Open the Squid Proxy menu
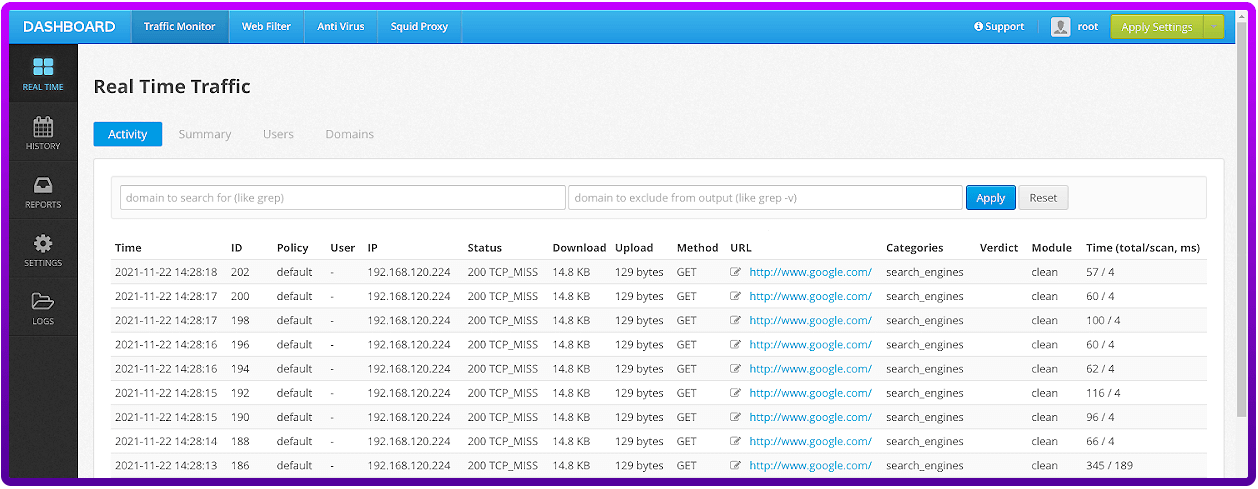 pos(419,27)
